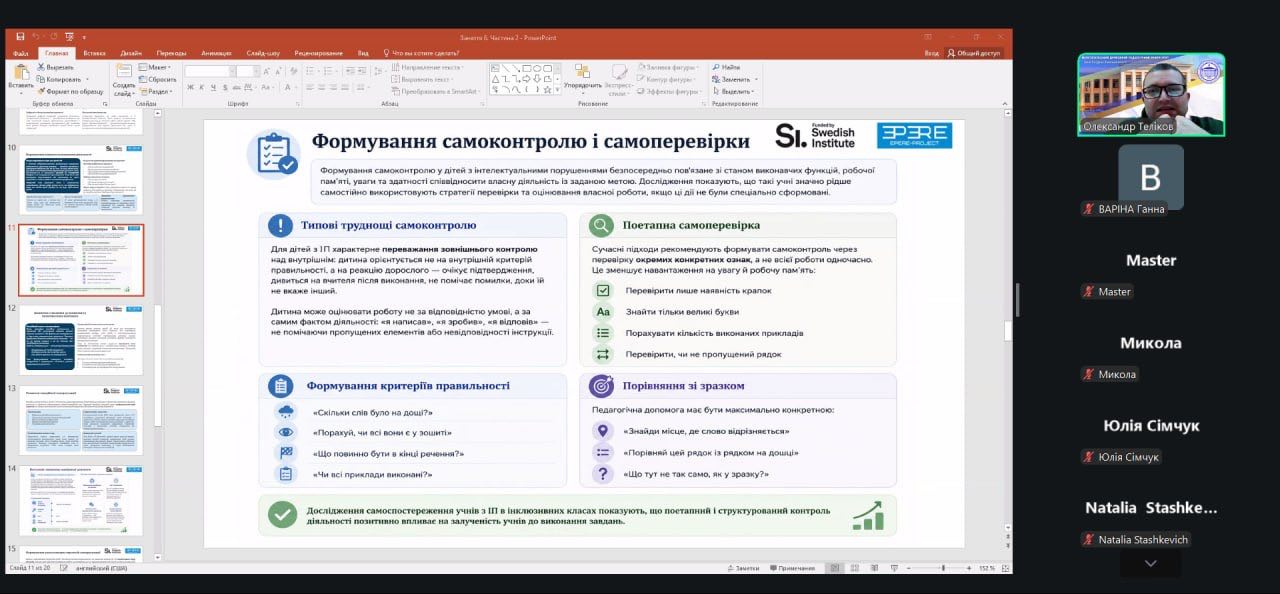Switch to the Переходы ribbon tab
This screenshot has height=594, width=1280.
coord(171,53)
